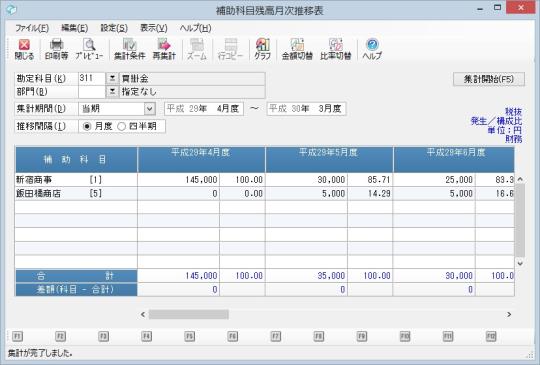
Task: Open the 表示(V) menu
Action: (154, 28)
